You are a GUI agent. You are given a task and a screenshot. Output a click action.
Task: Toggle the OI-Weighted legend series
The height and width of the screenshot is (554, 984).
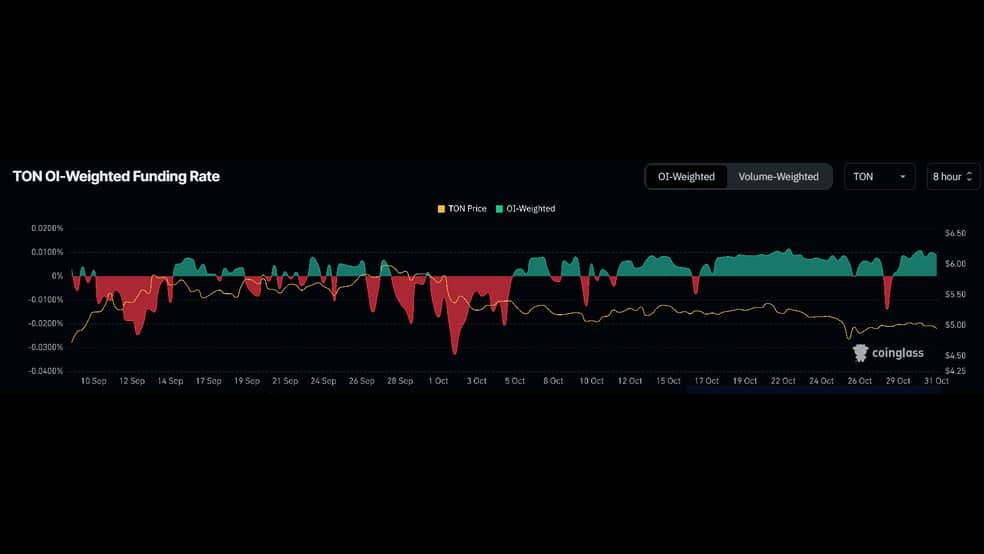[525, 208]
